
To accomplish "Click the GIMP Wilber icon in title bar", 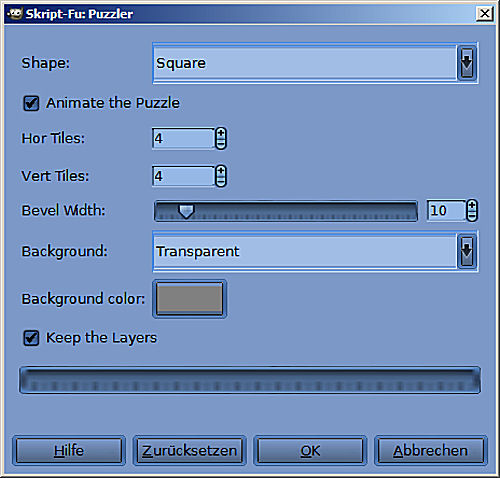I will point(14,14).
